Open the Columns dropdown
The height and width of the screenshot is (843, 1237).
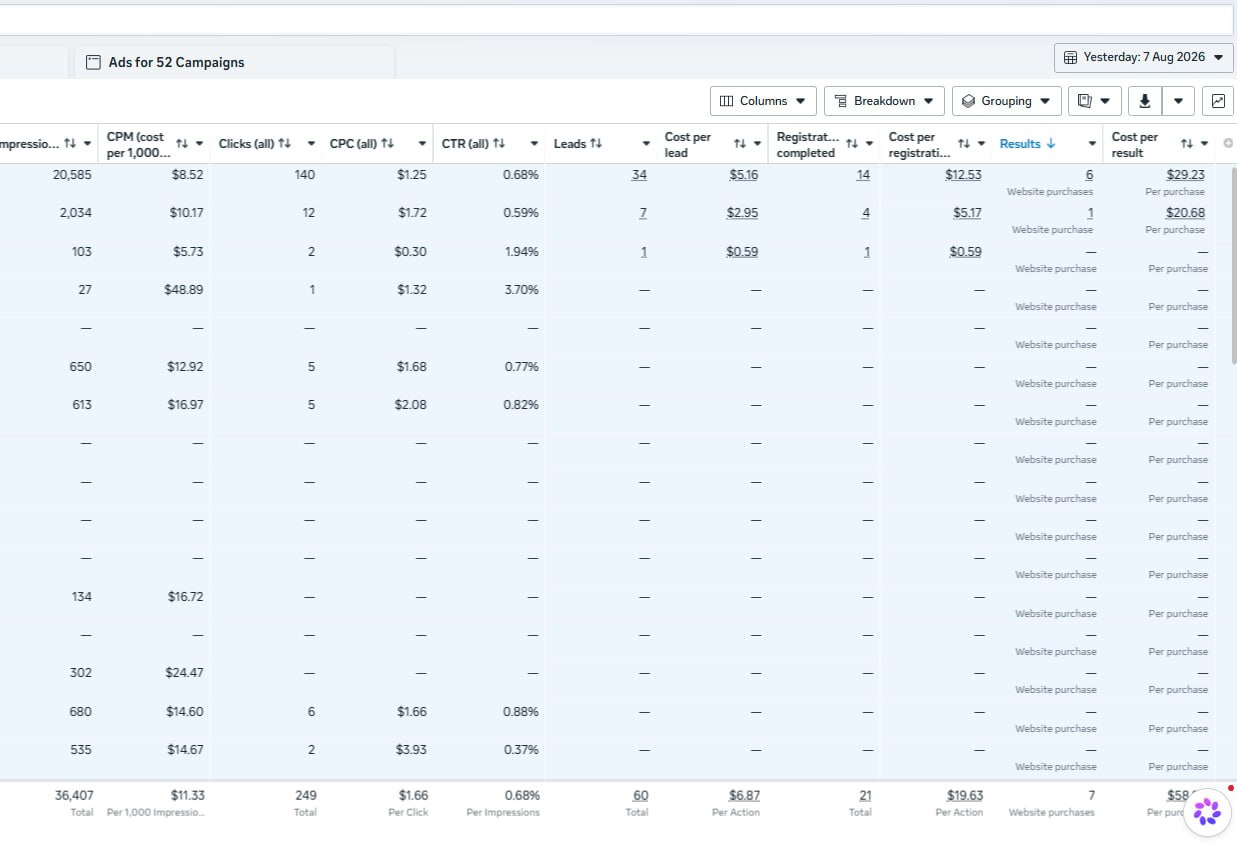coord(763,101)
